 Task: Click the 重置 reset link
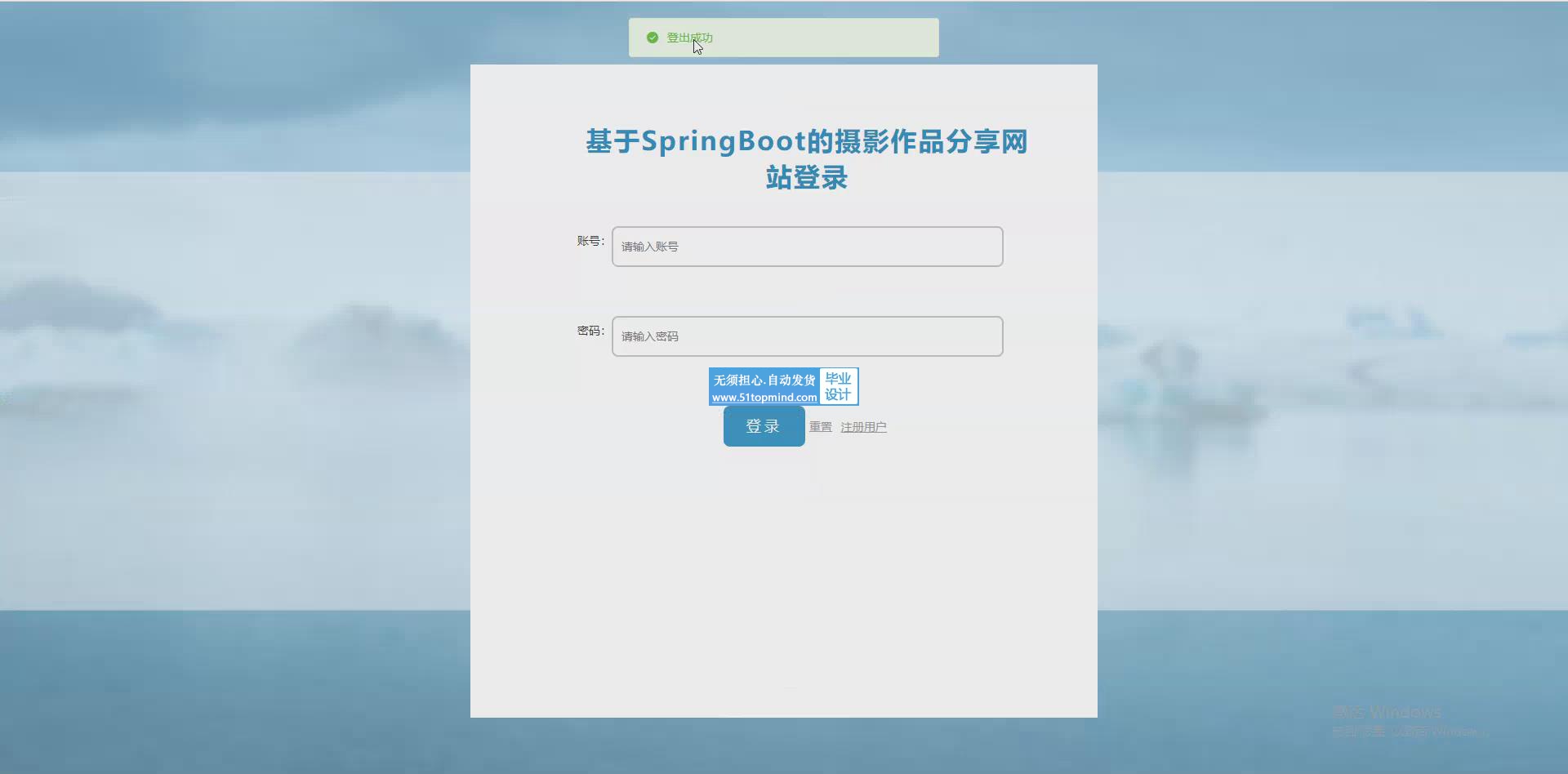point(821,427)
